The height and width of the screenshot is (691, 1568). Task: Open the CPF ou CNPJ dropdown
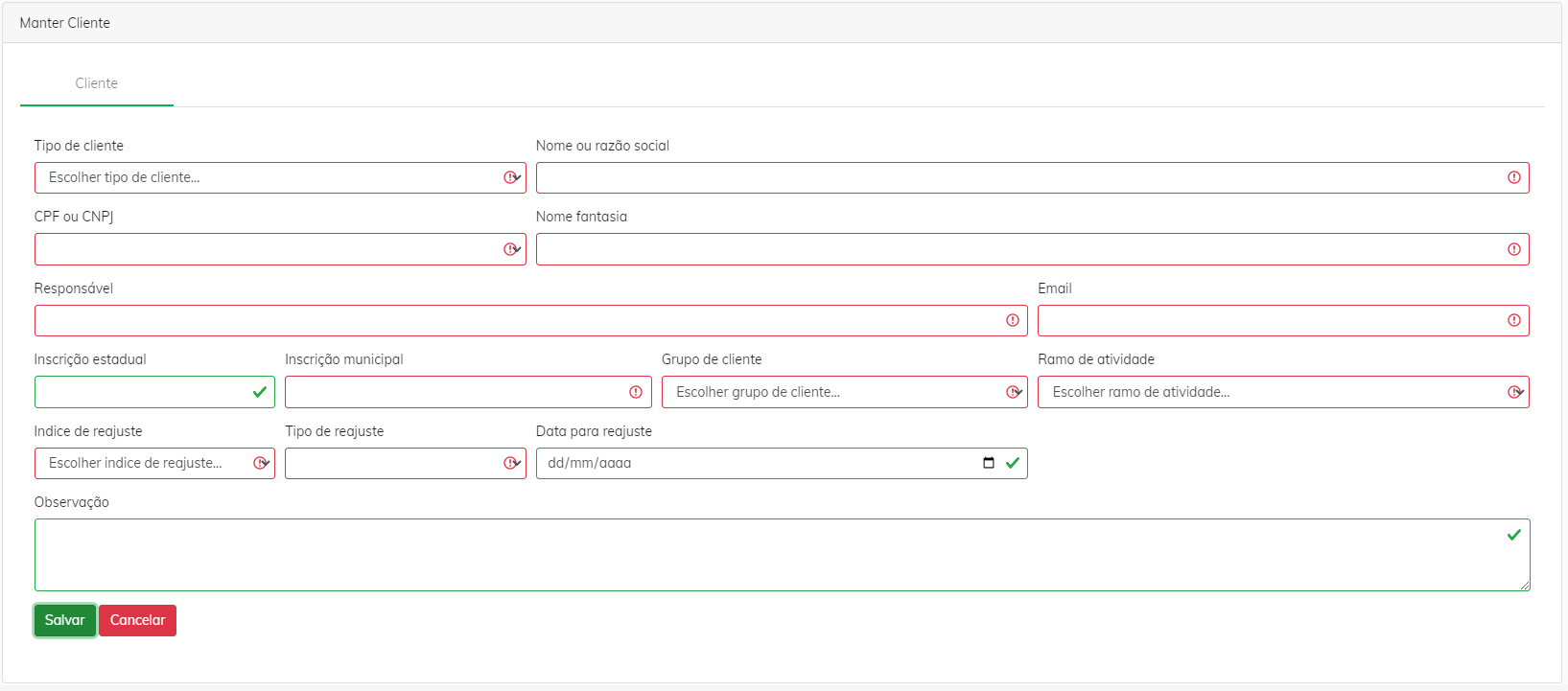[280, 249]
